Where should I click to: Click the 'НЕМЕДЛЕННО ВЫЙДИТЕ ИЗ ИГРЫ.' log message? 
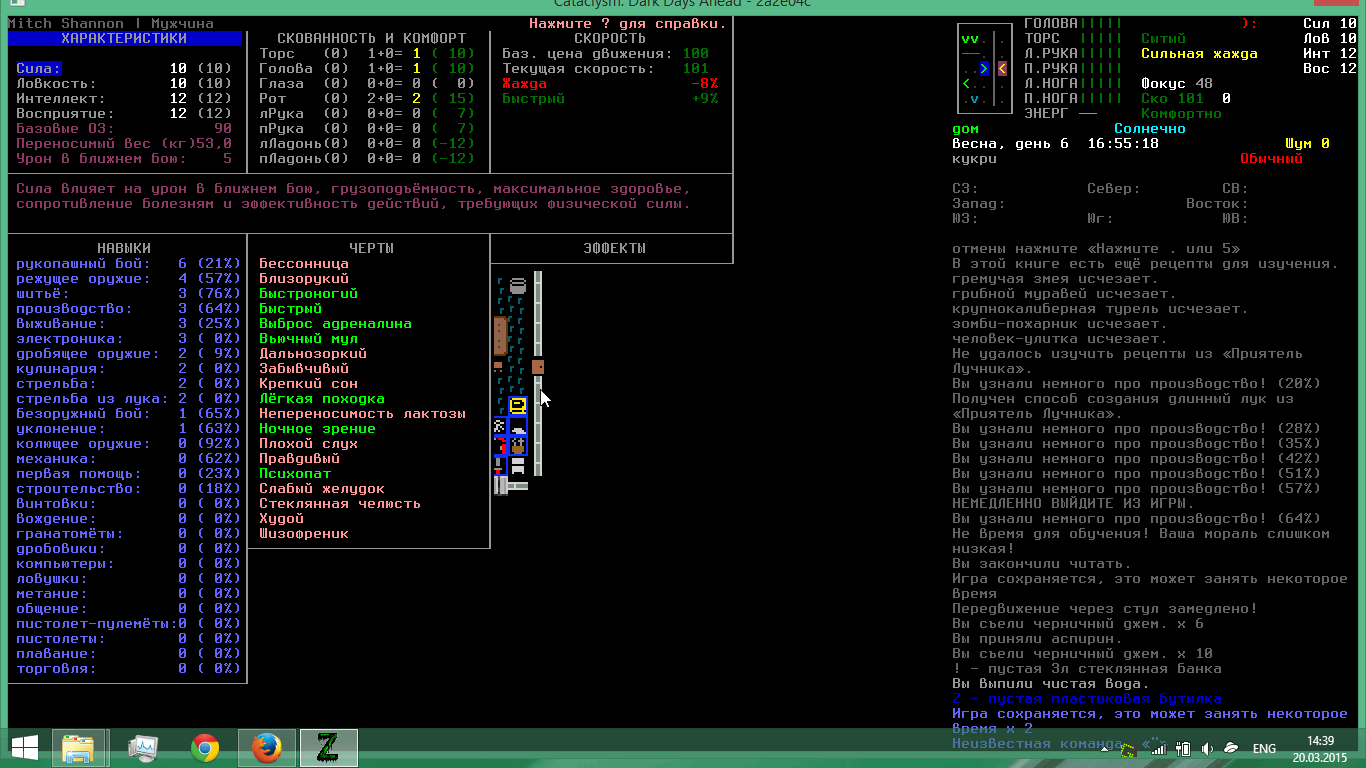[1073, 504]
